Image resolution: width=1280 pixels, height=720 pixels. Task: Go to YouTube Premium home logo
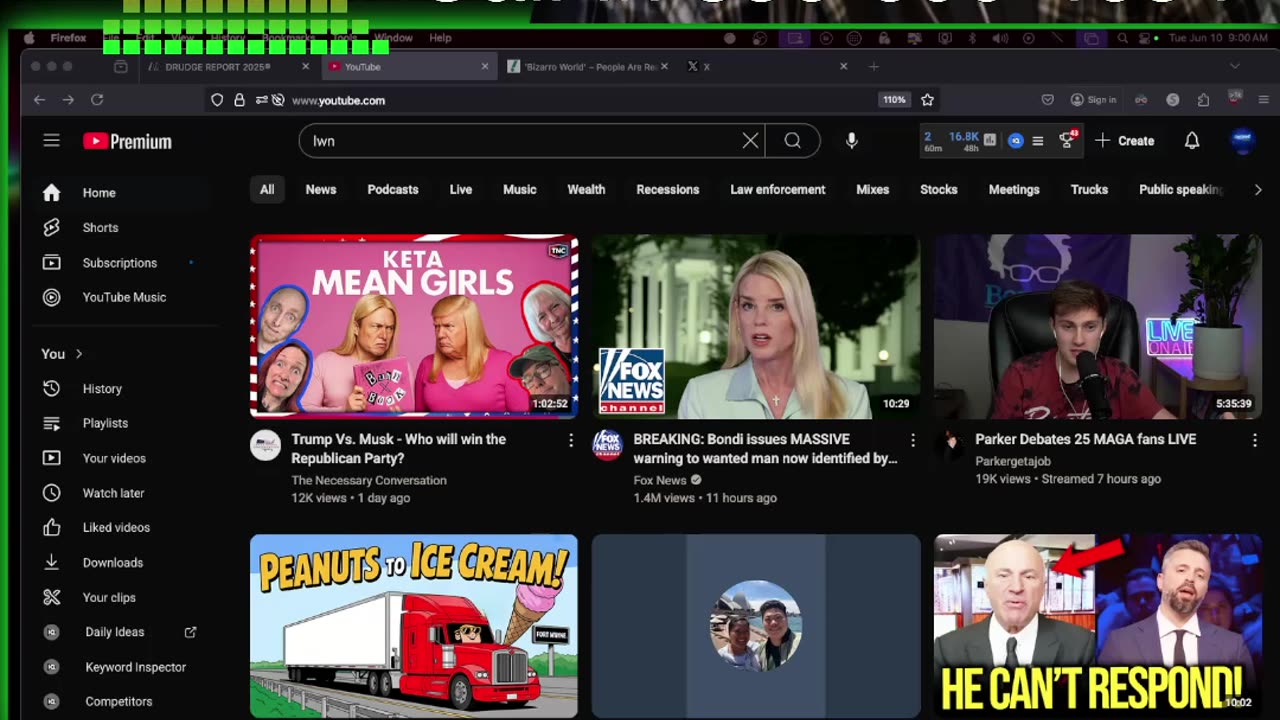127,141
